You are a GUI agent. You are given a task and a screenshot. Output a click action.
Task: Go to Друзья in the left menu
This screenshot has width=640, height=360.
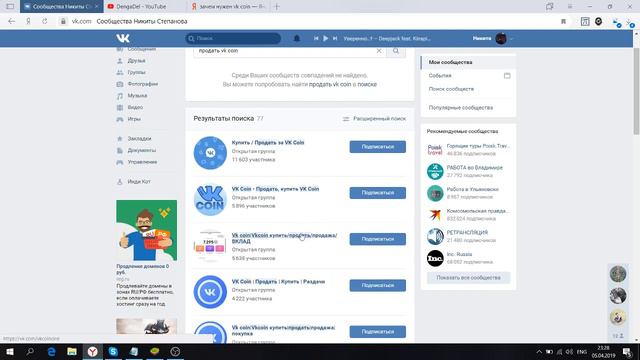(136, 61)
